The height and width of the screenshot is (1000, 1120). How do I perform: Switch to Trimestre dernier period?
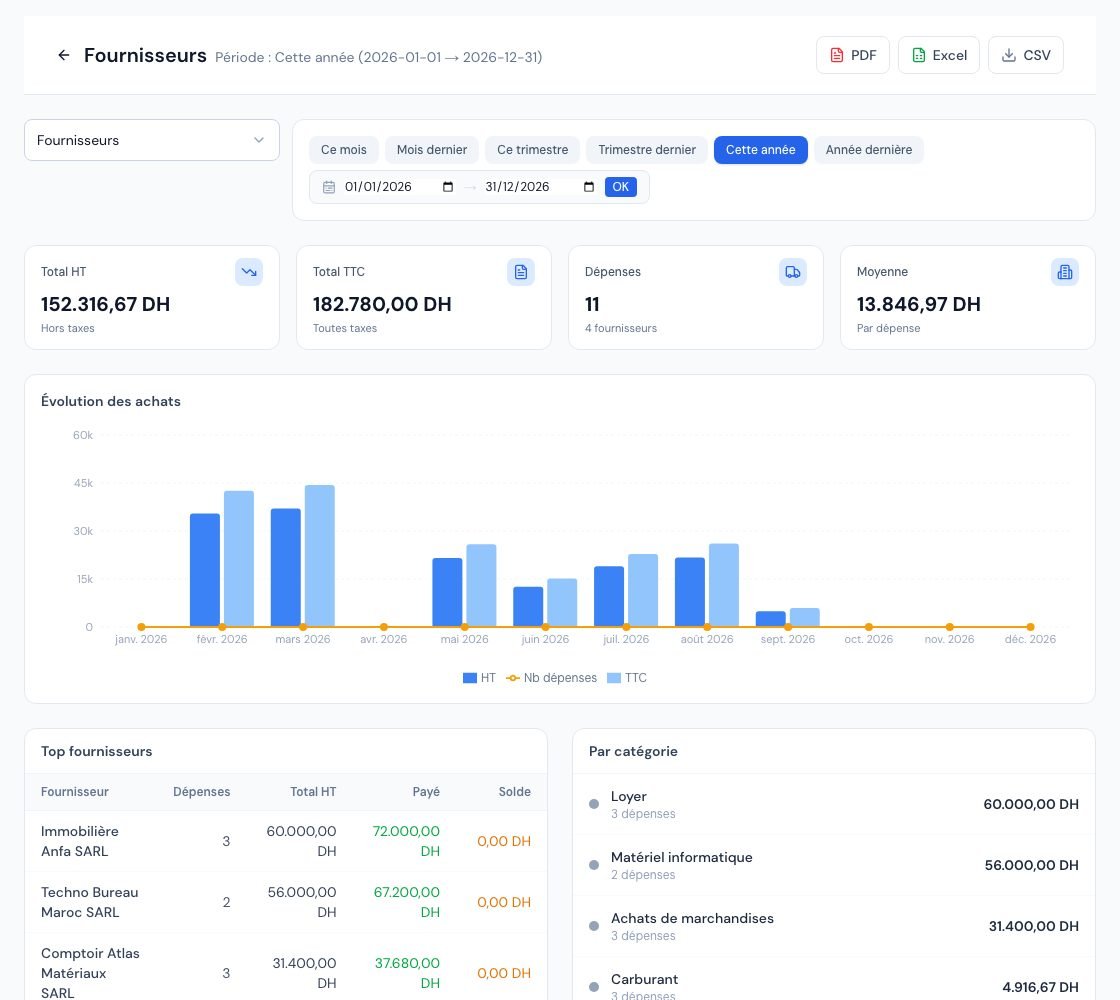coord(646,150)
